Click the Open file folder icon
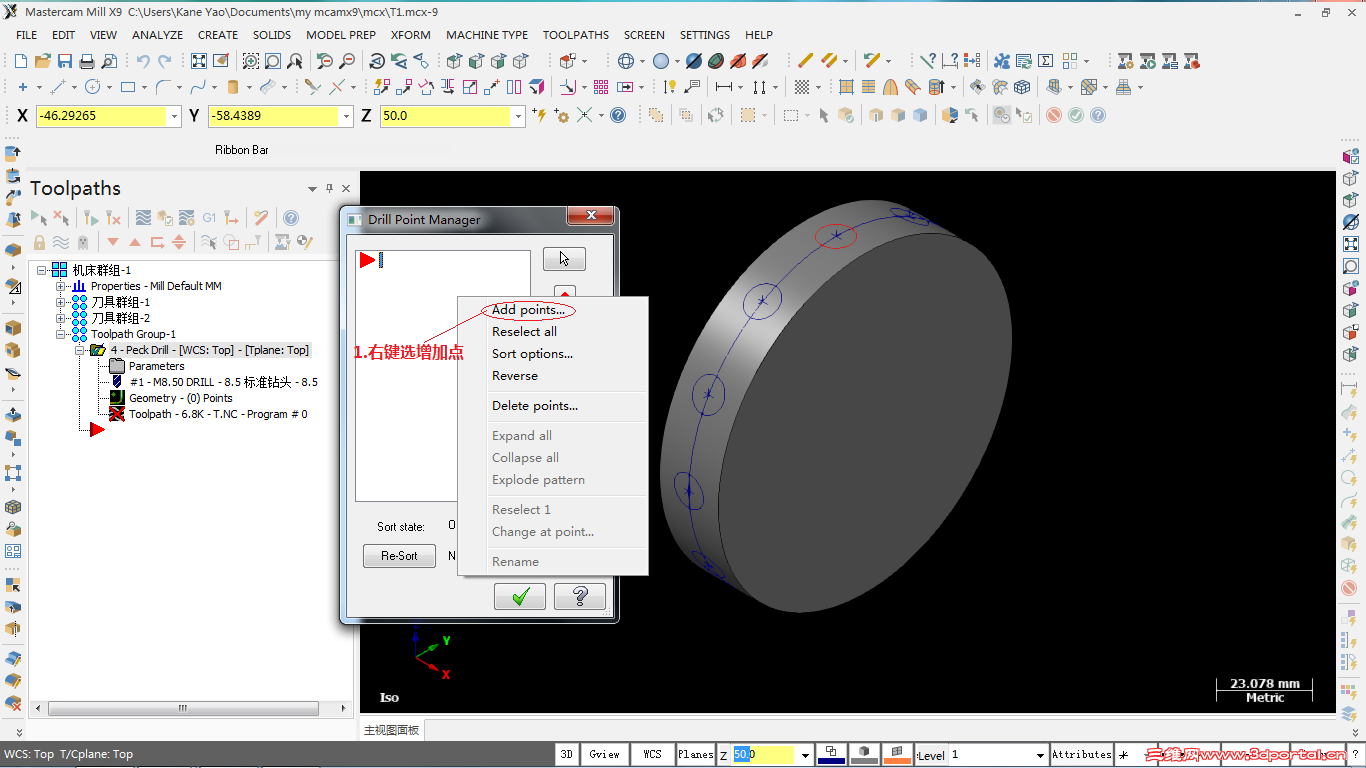Image resolution: width=1366 pixels, height=768 pixels. [43, 61]
